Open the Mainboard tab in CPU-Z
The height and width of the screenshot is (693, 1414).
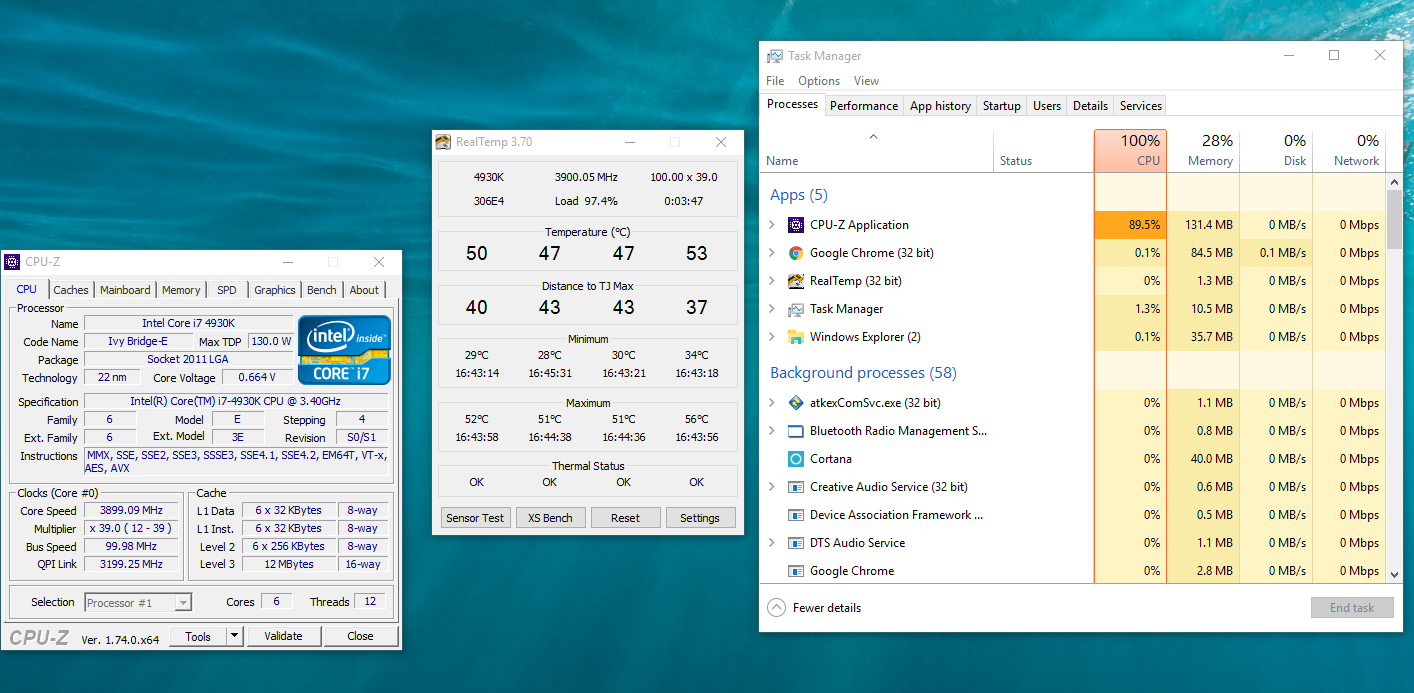click(x=125, y=290)
